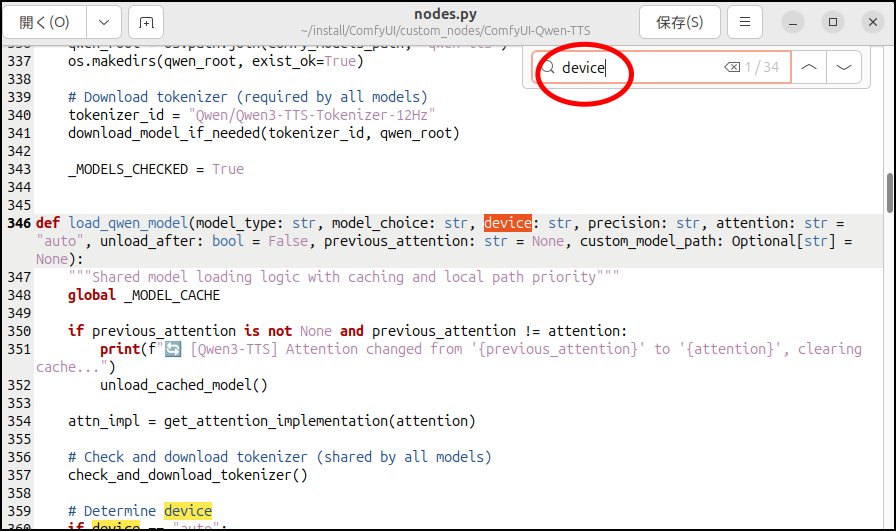Clear the search field with backspace icon

pyautogui.click(x=732, y=67)
